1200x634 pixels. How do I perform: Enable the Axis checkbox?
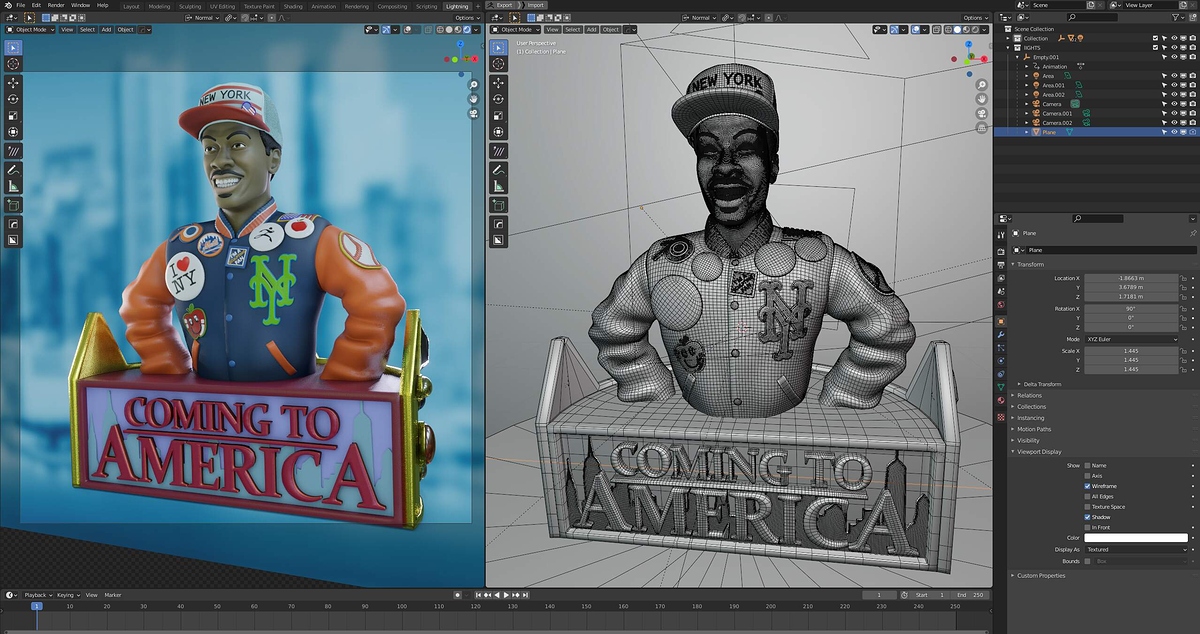tap(1088, 476)
